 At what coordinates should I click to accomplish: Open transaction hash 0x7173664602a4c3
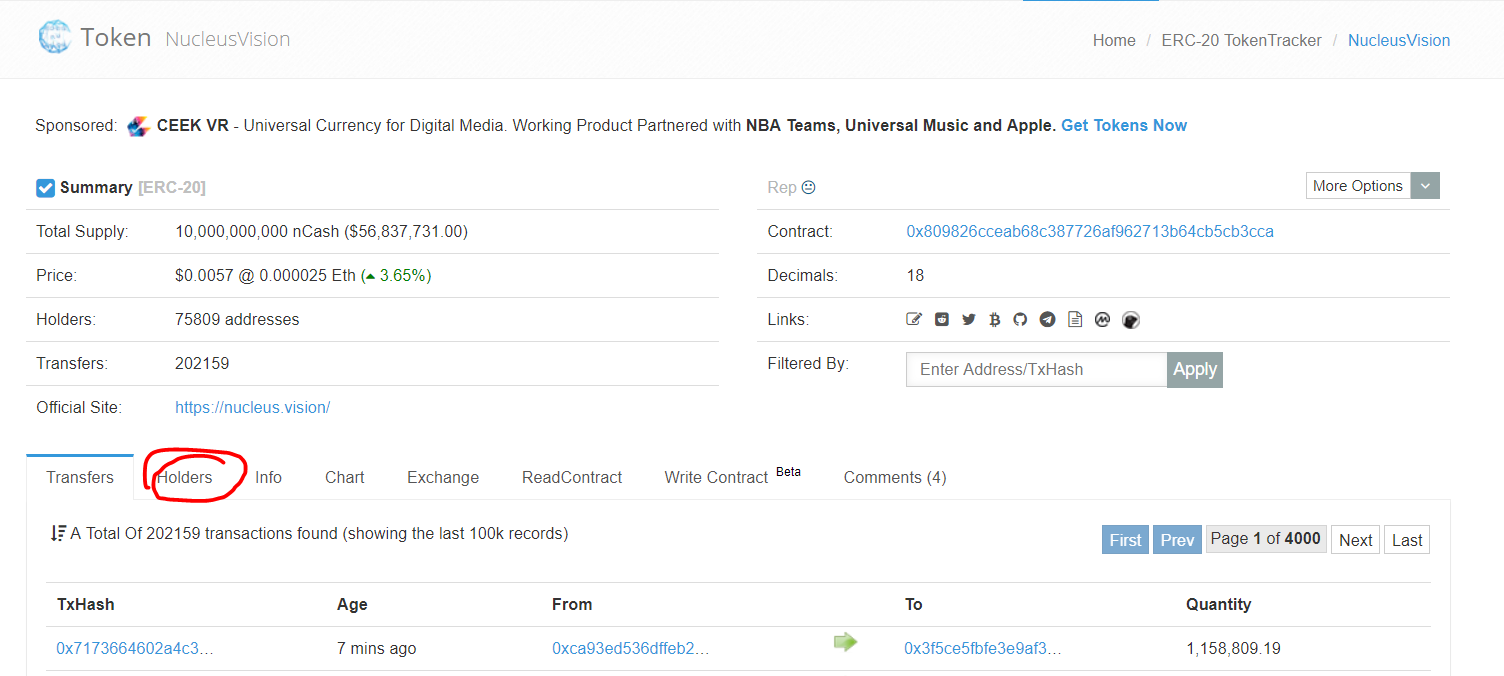pyautogui.click(x=135, y=648)
